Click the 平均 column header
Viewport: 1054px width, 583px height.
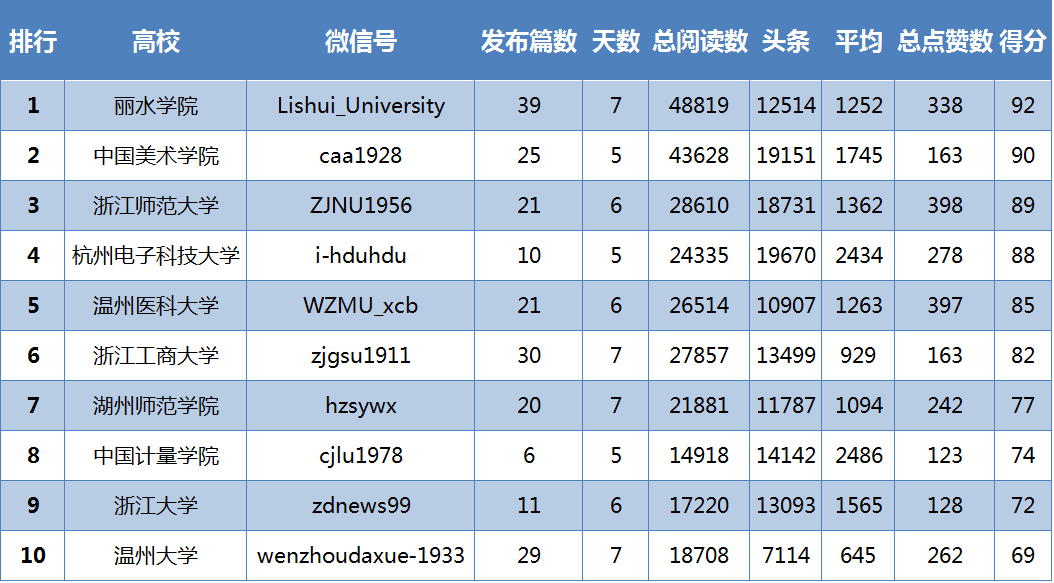(858, 42)
